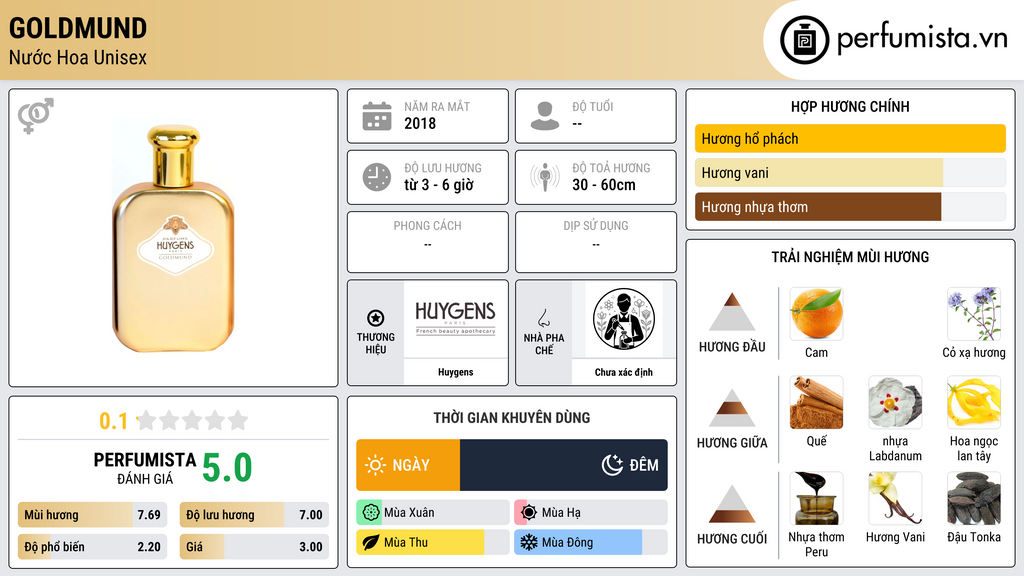
Task: Click the Thời gian khuyên dùng heading
Action: click(512, 417)
